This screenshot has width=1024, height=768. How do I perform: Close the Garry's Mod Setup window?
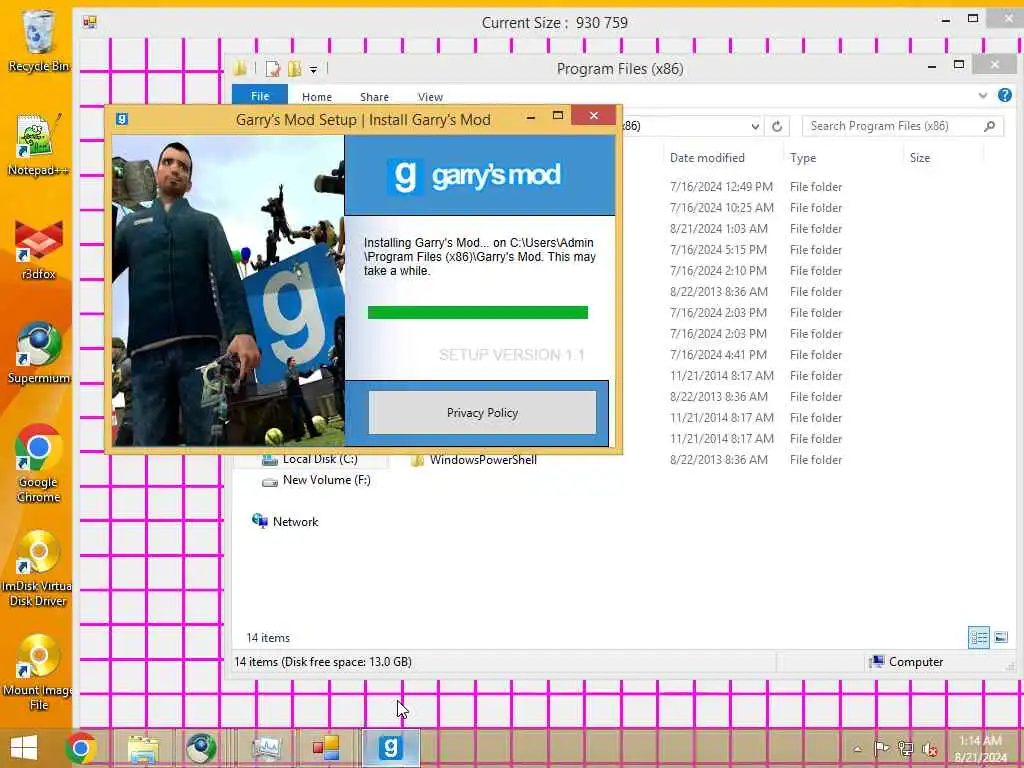[594, 116]
